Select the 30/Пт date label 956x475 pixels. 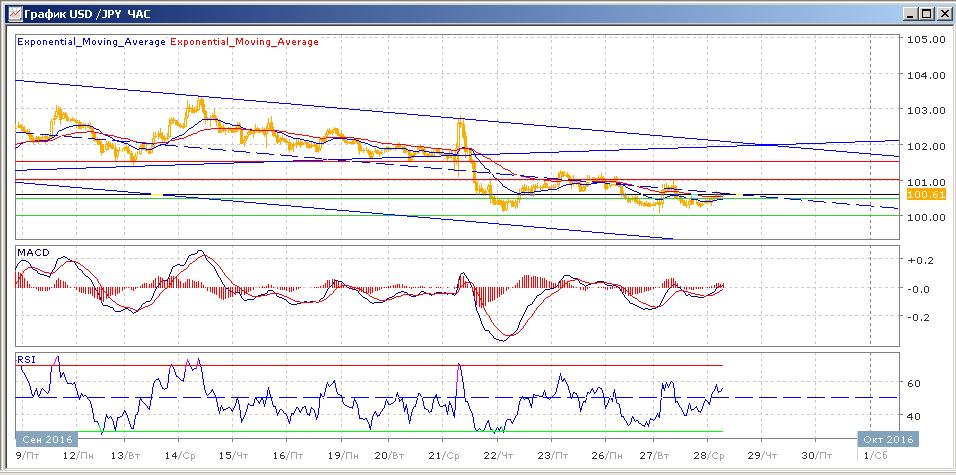tap(817, 455)
